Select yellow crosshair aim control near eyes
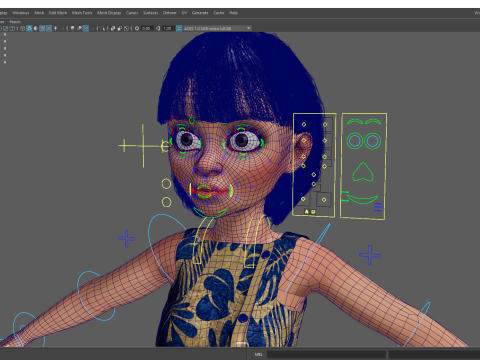The height and width of the screenshot is (360, 480). point(143,146)
